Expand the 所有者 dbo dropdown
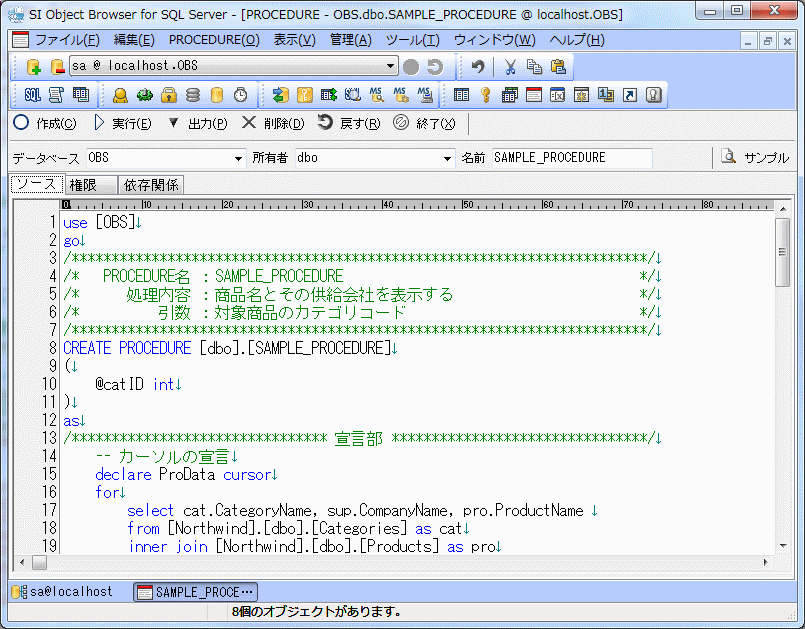 pos(447,158)
